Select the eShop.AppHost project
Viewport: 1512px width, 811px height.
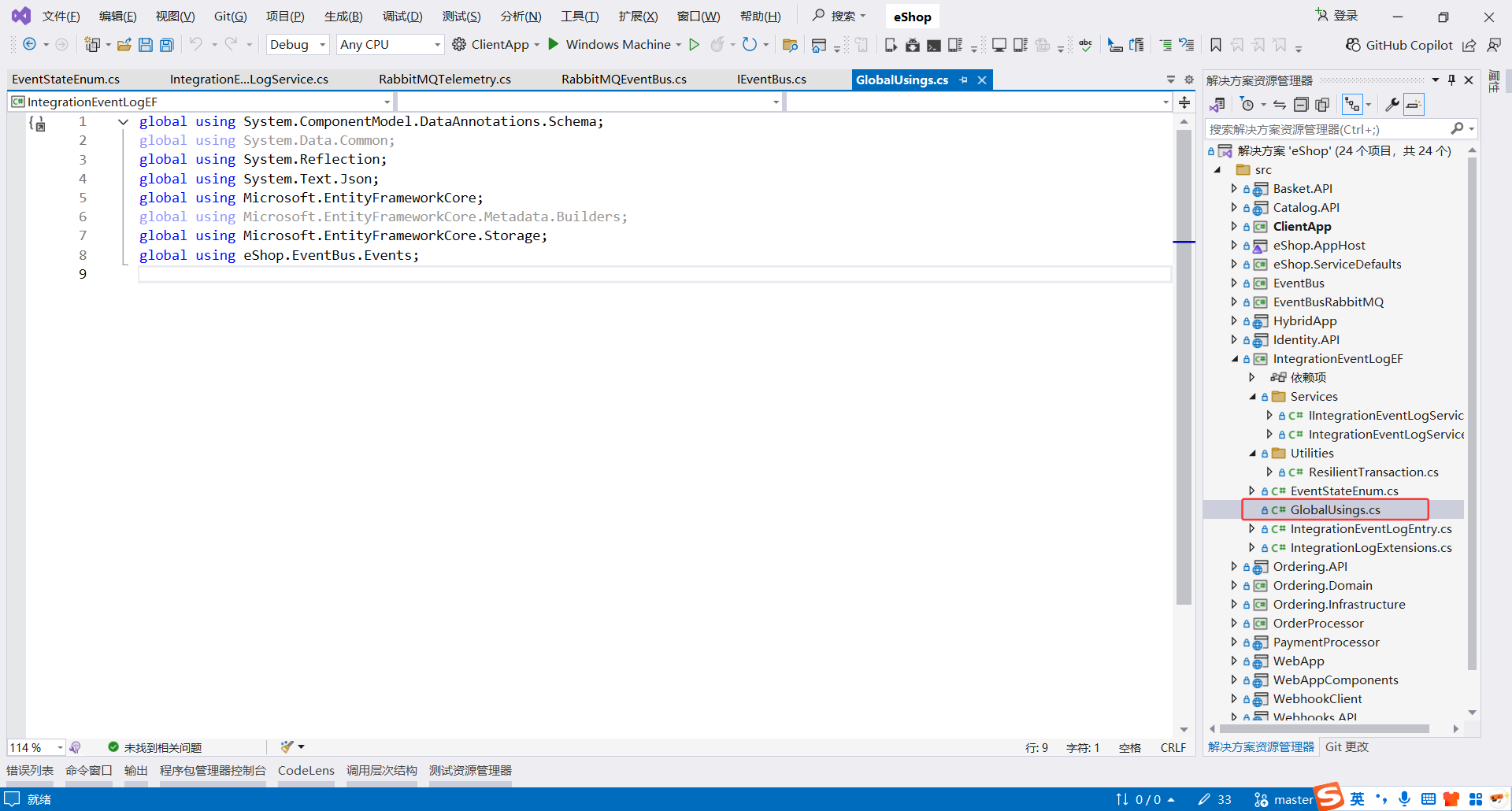(1319, 246)
